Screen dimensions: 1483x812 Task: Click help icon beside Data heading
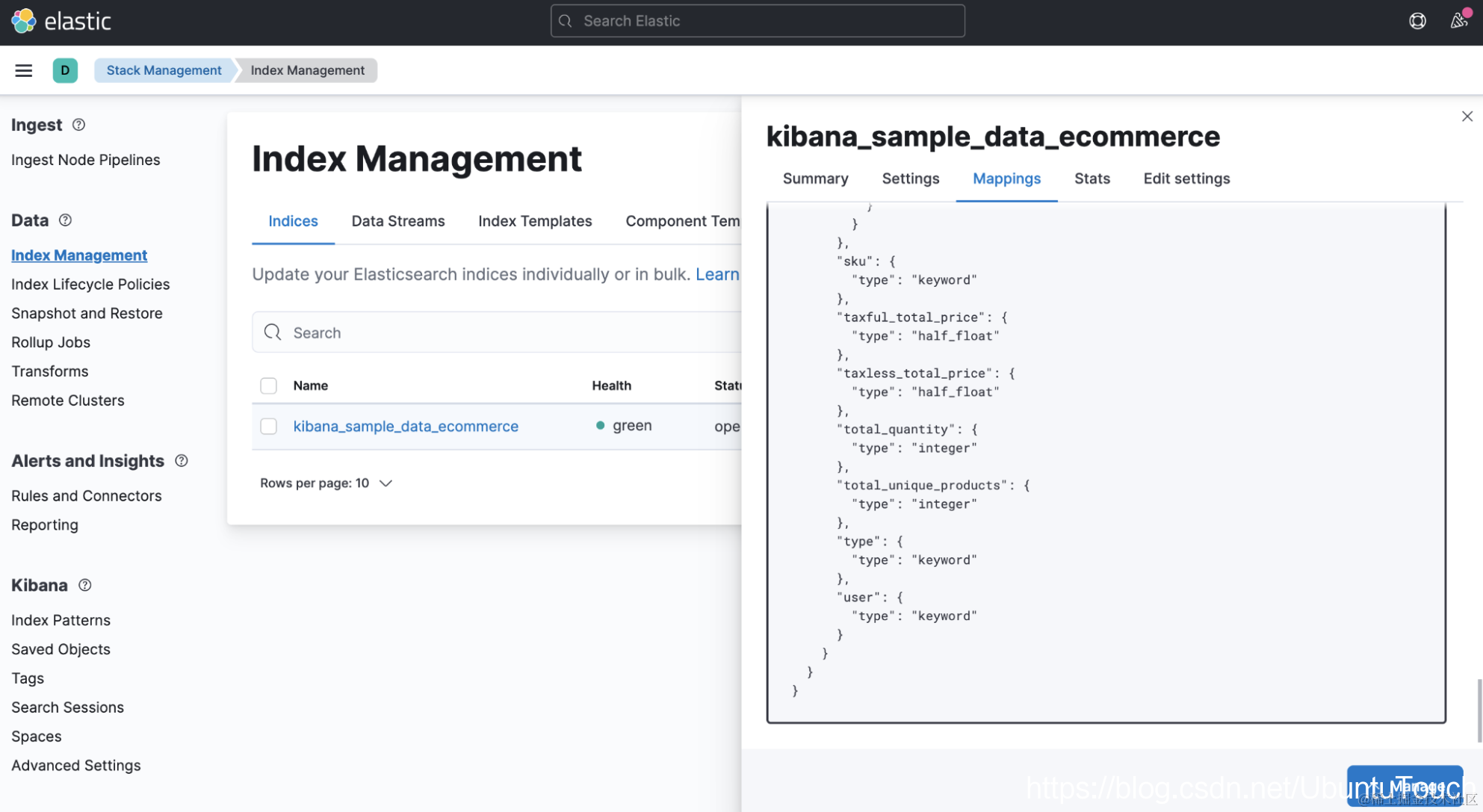click(66, 220)
